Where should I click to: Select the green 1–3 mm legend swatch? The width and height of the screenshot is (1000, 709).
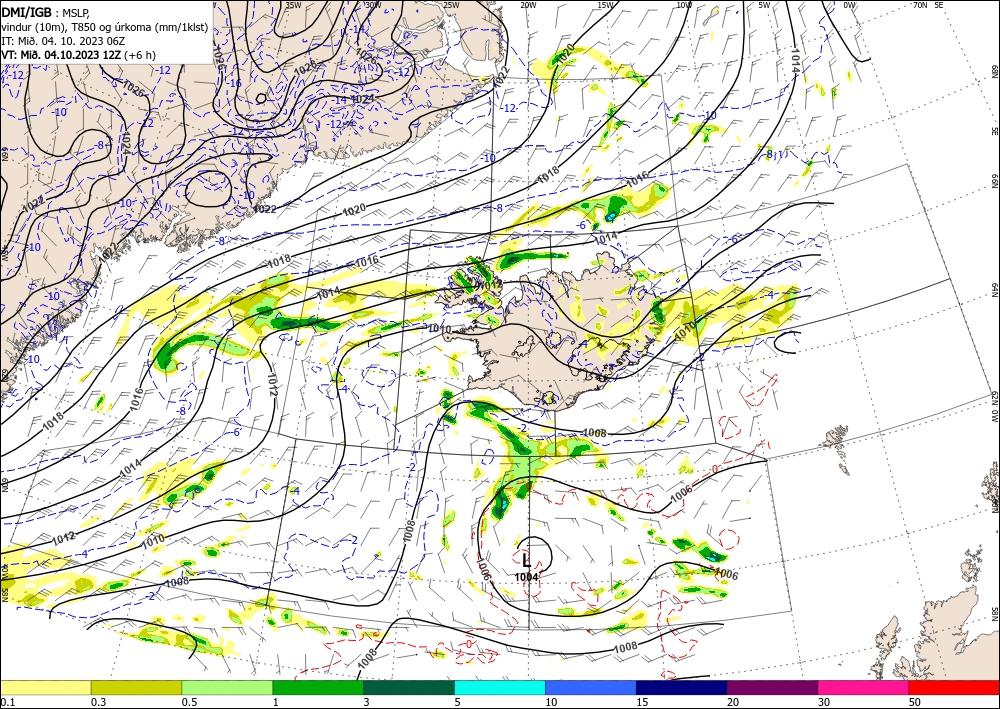pyautogui.click(x=318, y=687)
